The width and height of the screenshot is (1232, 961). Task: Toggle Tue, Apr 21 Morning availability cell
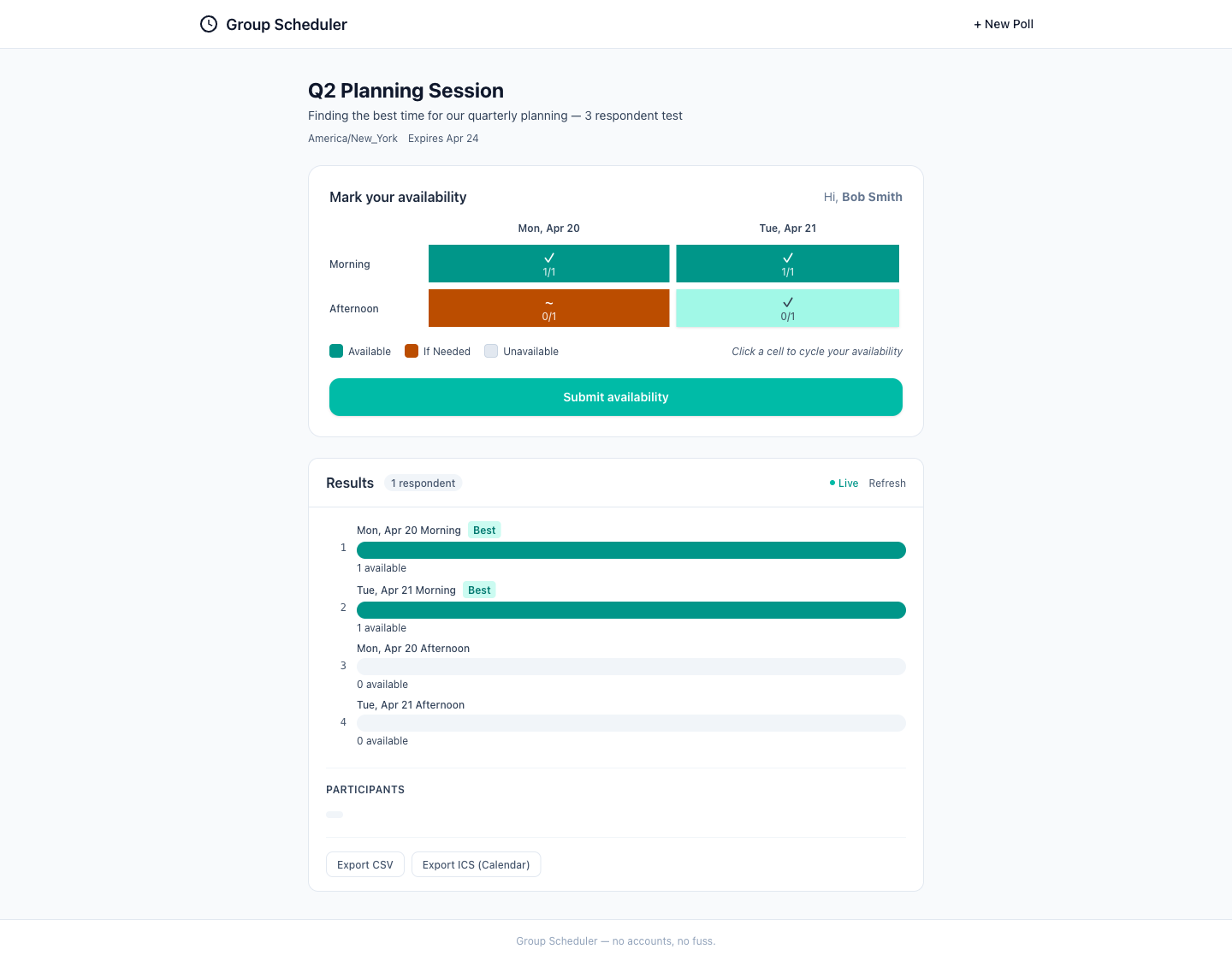click(x=787, y=264)
